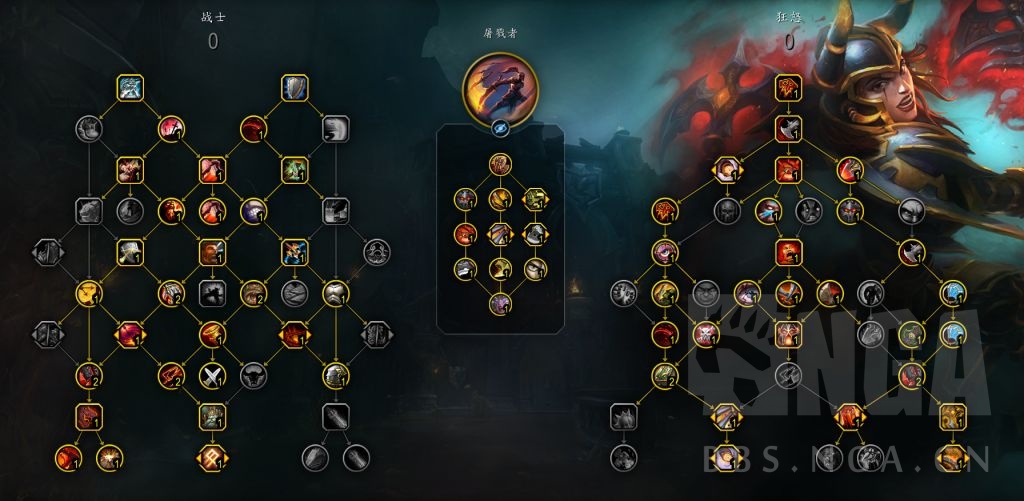The width and height of the screenshot is (1024, 501).
Task: Select the golden armored figure square talent in 狂怒
Action: [x=953, y=417]
